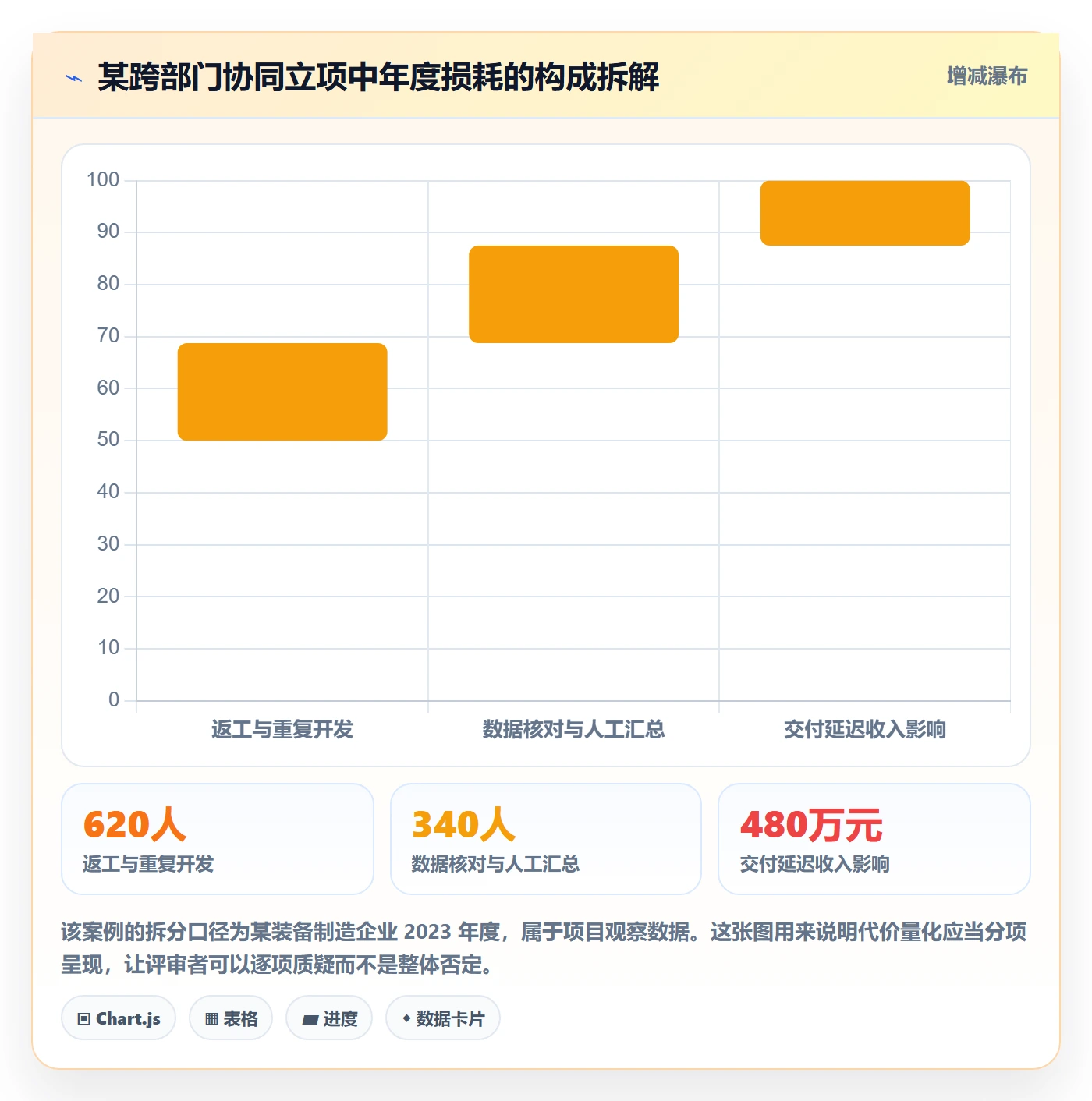Click the 数据核对与人工汇总 waterfall bar
Image resolution: width=1092 pixels, height=1101 pixels.
click(x=573, y=294)
